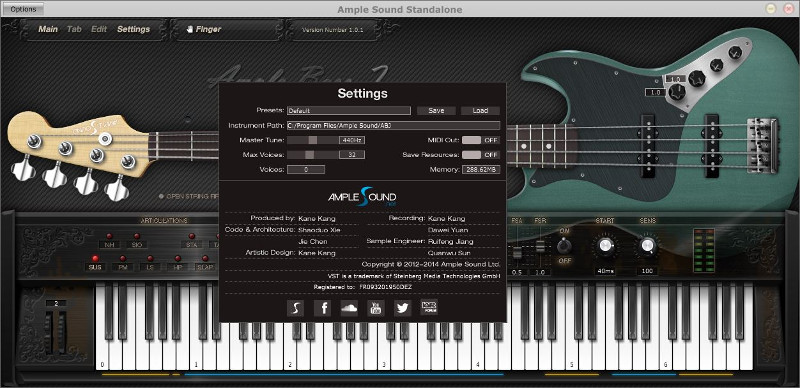Click the START knob

605,246
